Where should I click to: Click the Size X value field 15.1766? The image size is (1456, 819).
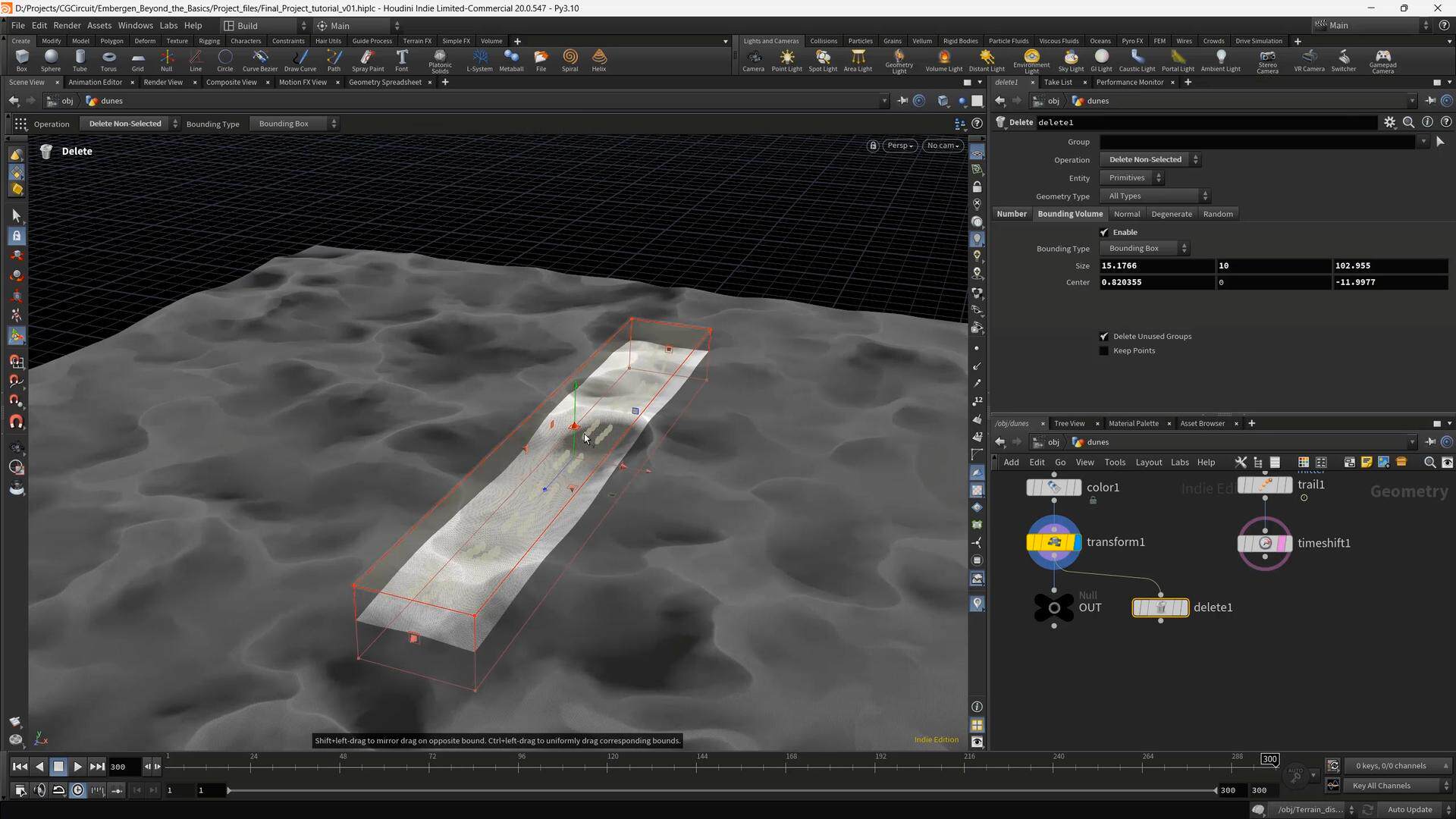pyautogui.click(x=1156, y=266)
